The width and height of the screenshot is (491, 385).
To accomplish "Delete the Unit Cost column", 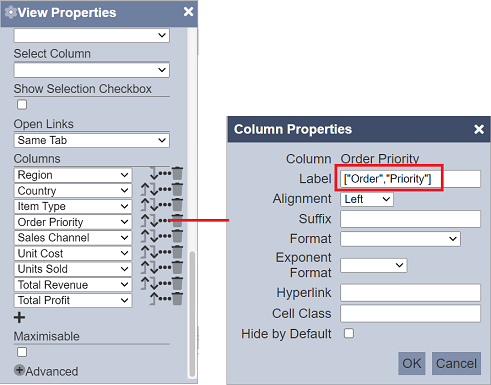I will [177, 252].
